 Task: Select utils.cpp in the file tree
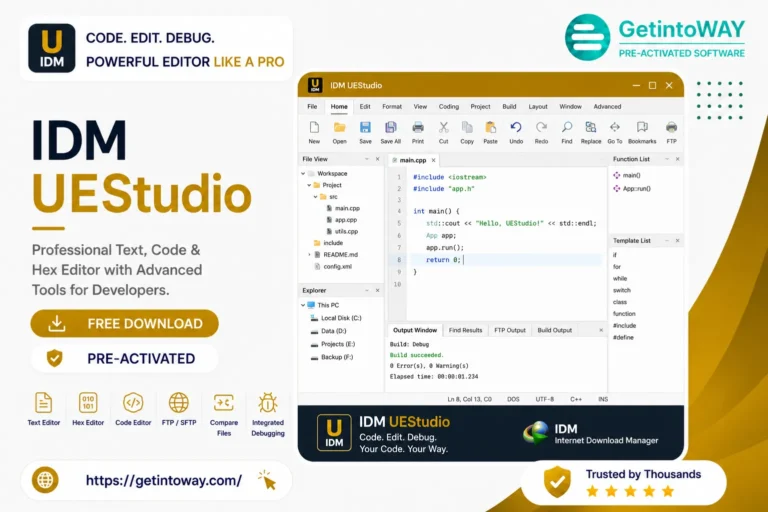pyautogui.click(x=346, y=231)
